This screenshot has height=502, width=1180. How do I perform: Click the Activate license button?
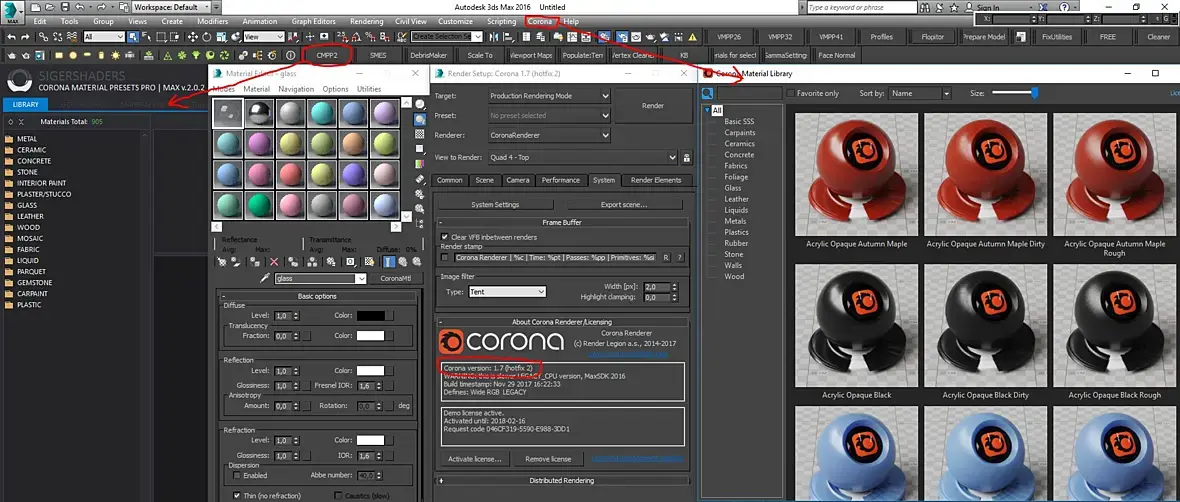474,459
